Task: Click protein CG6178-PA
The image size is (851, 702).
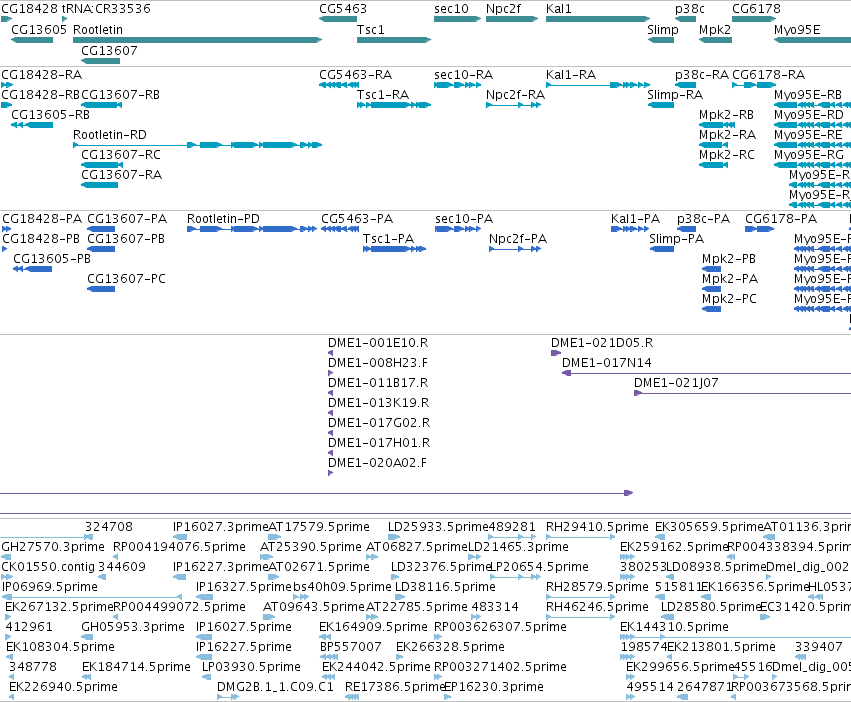Action: [x=759, y=229]
